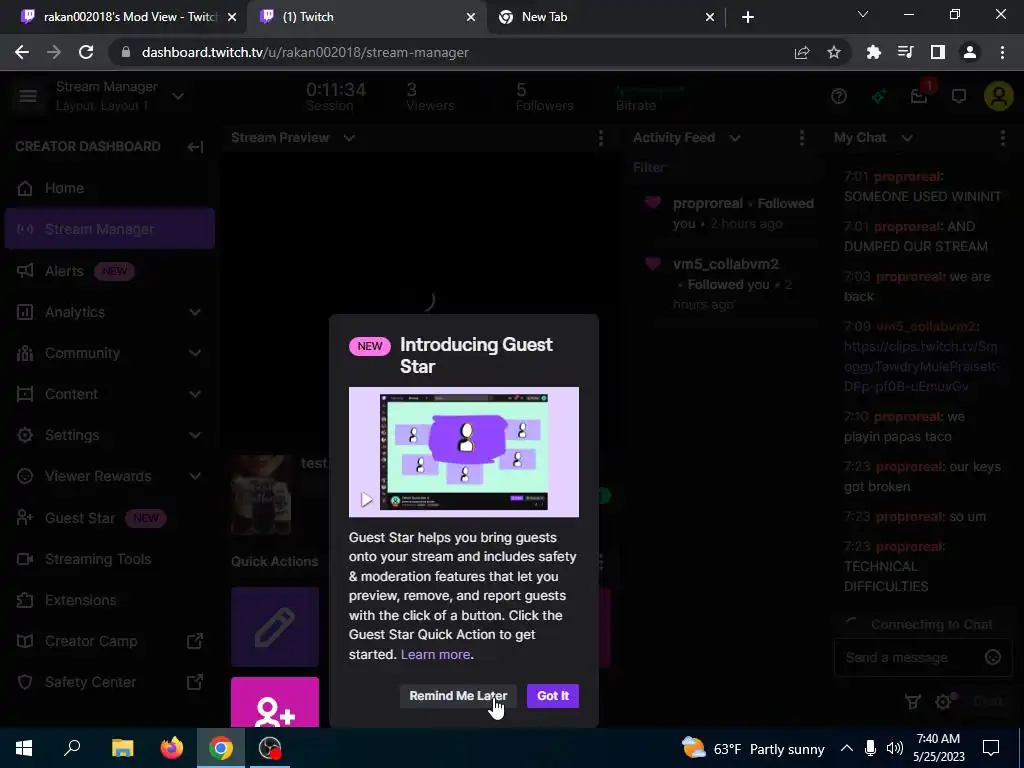Click the clips.twitch.tv link in chat

(921, 366)
